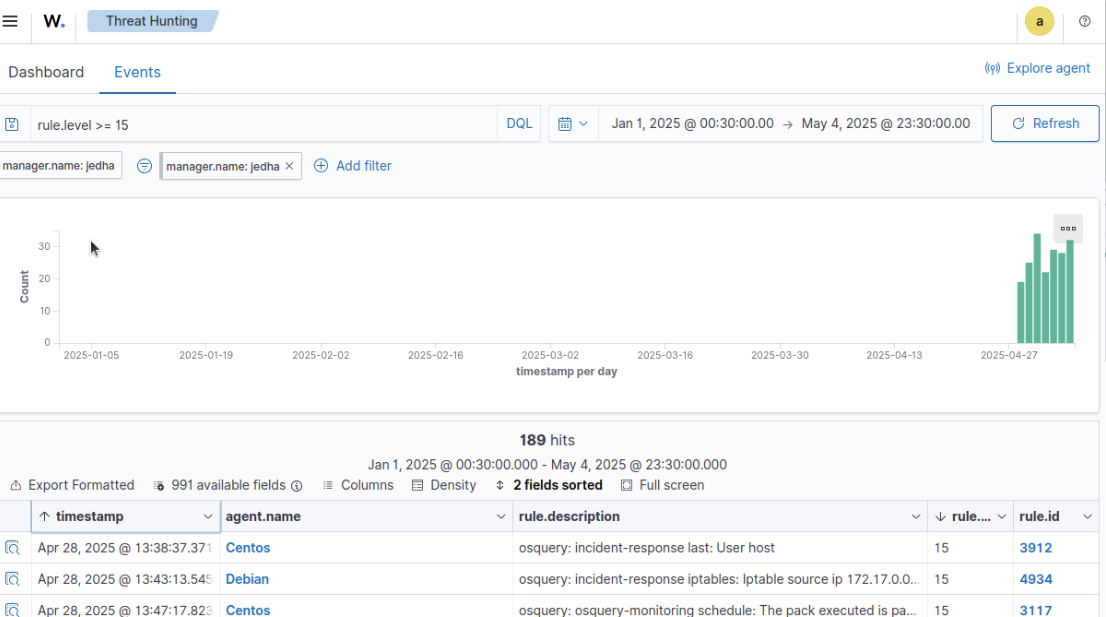Image resolution: width=1106 pixels, height=617 pixels.
Task: Toggle Full screen table view
Action: [662, 485]
